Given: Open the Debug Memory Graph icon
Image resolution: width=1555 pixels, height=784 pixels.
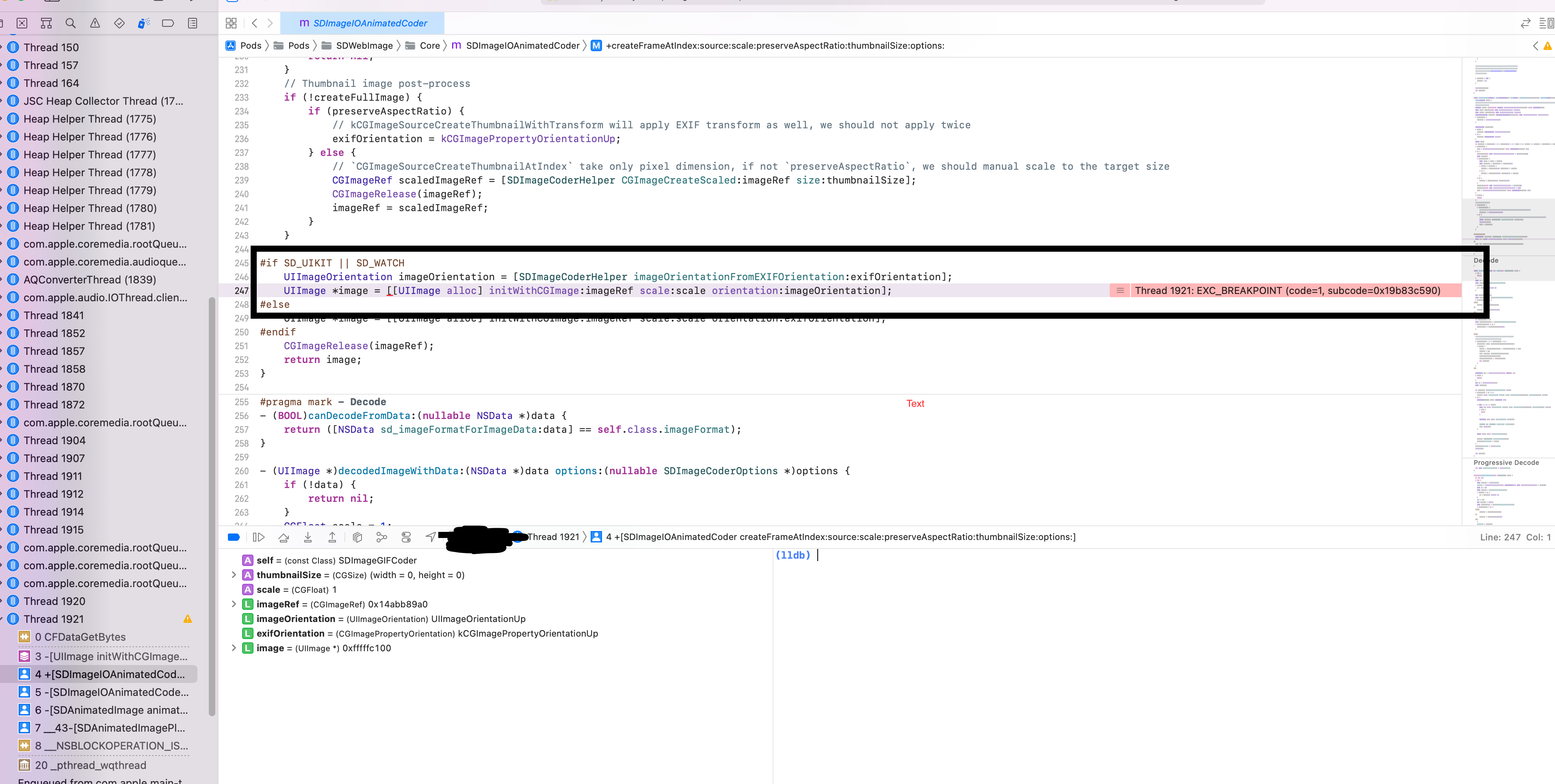Looking at the screenshot, I should (381, 537).
